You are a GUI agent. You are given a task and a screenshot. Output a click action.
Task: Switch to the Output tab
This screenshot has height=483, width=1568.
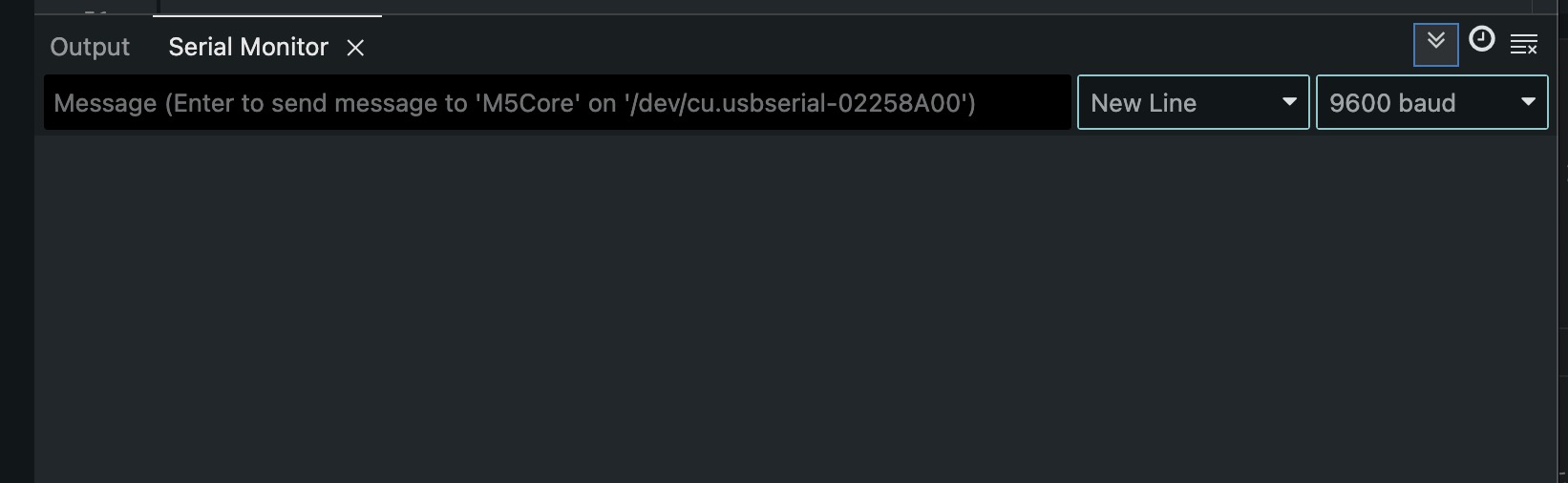coord(90,47)
